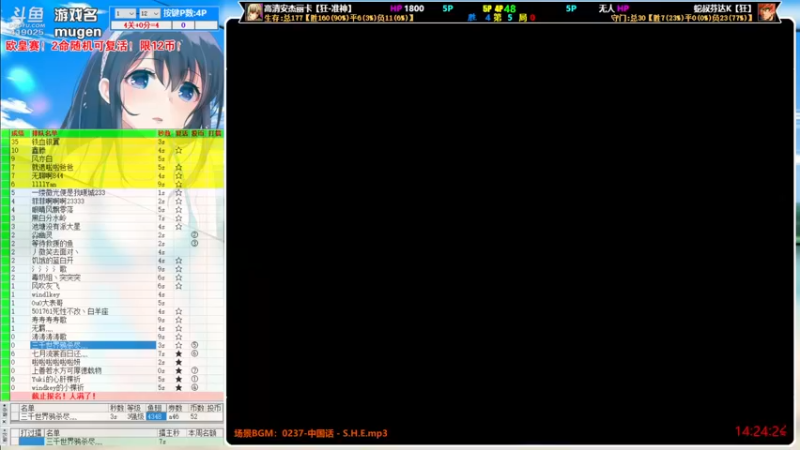Click the field showing 4关+0分=4
800x450 pixels.
coord(141,25)
